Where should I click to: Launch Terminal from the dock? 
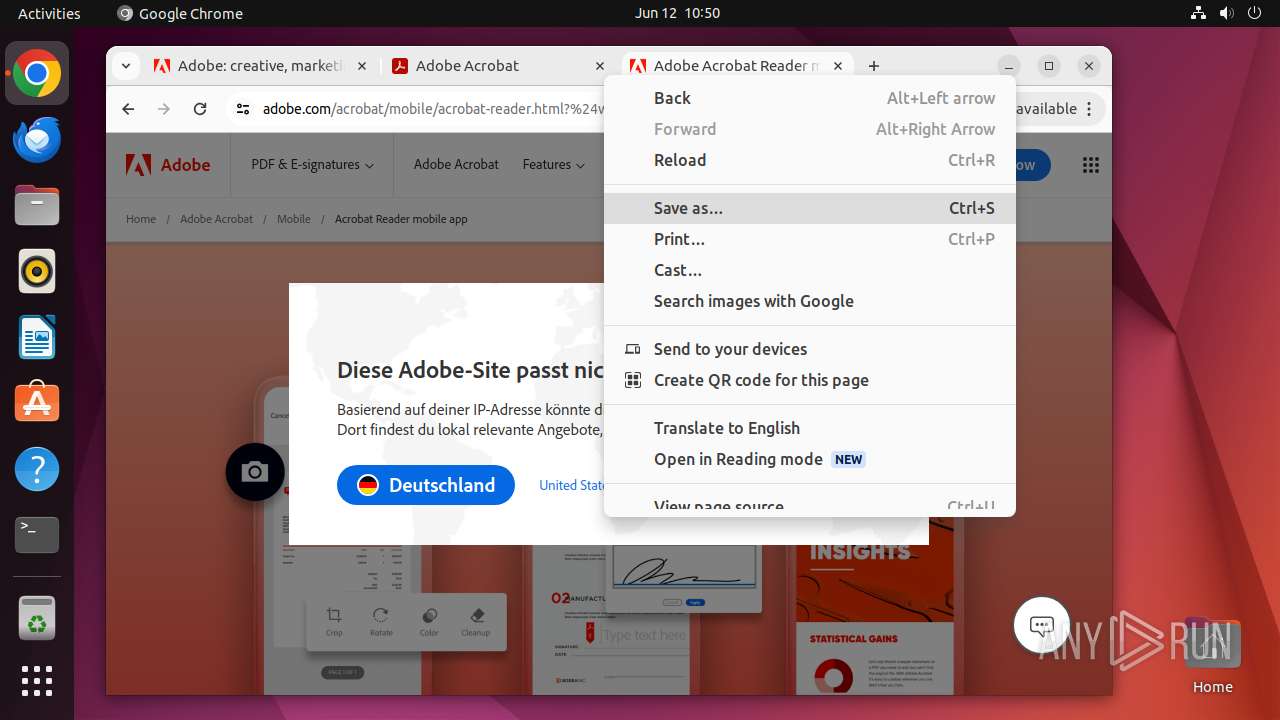click(37, 535)
